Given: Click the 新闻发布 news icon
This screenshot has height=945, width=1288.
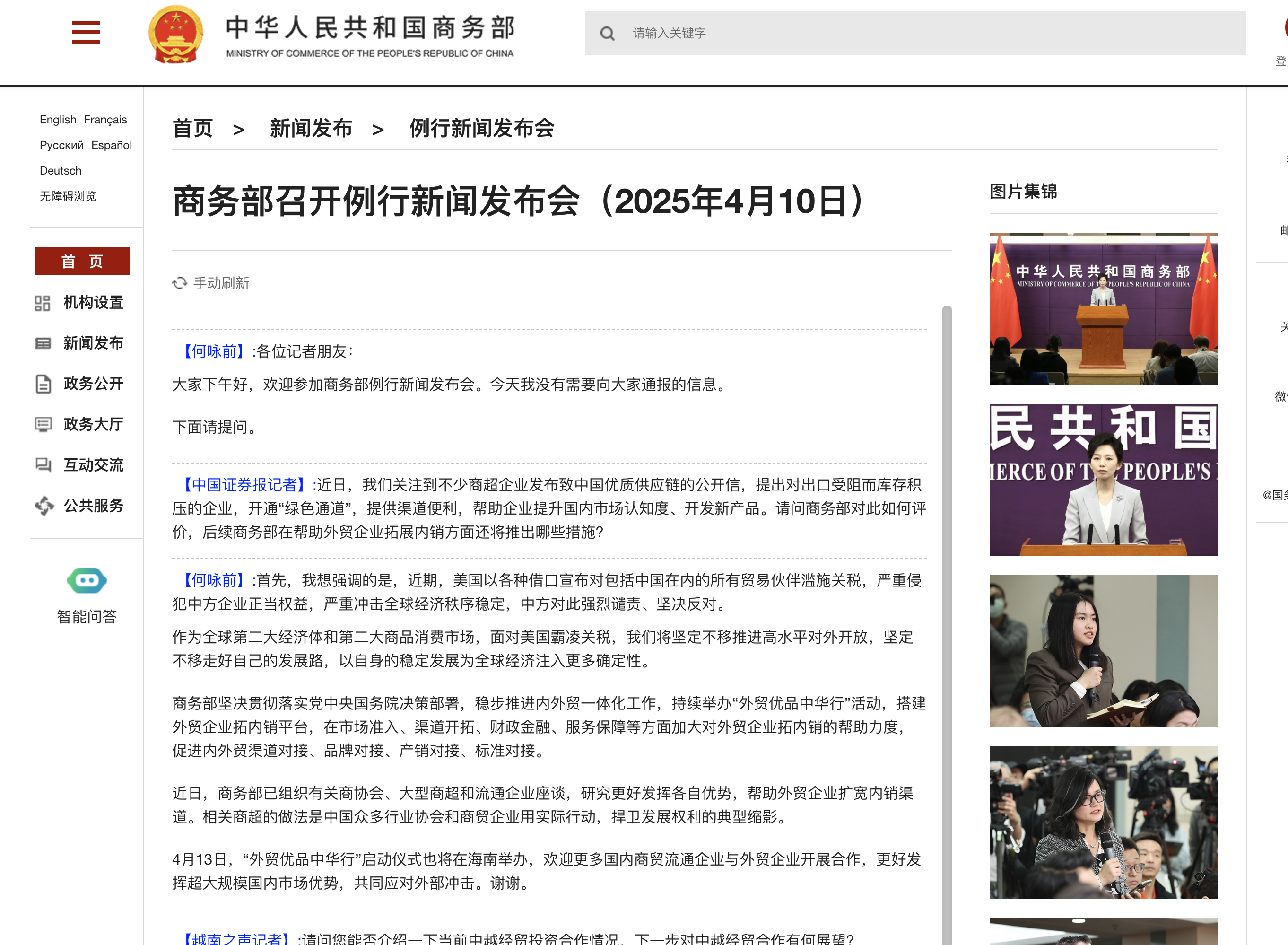Looking at the screenshot, I should pos(43,344).
